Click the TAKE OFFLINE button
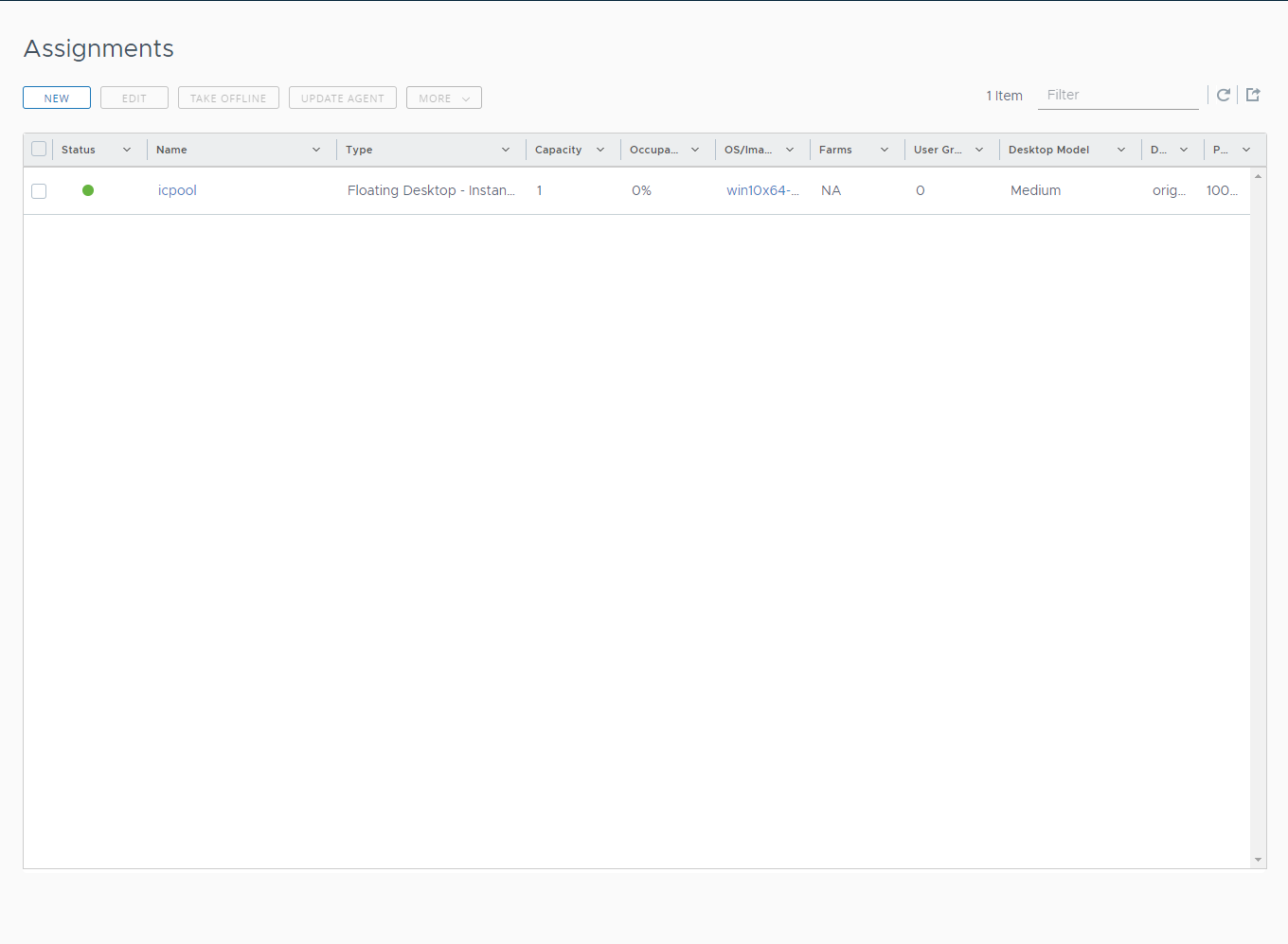 coord(228,98)
